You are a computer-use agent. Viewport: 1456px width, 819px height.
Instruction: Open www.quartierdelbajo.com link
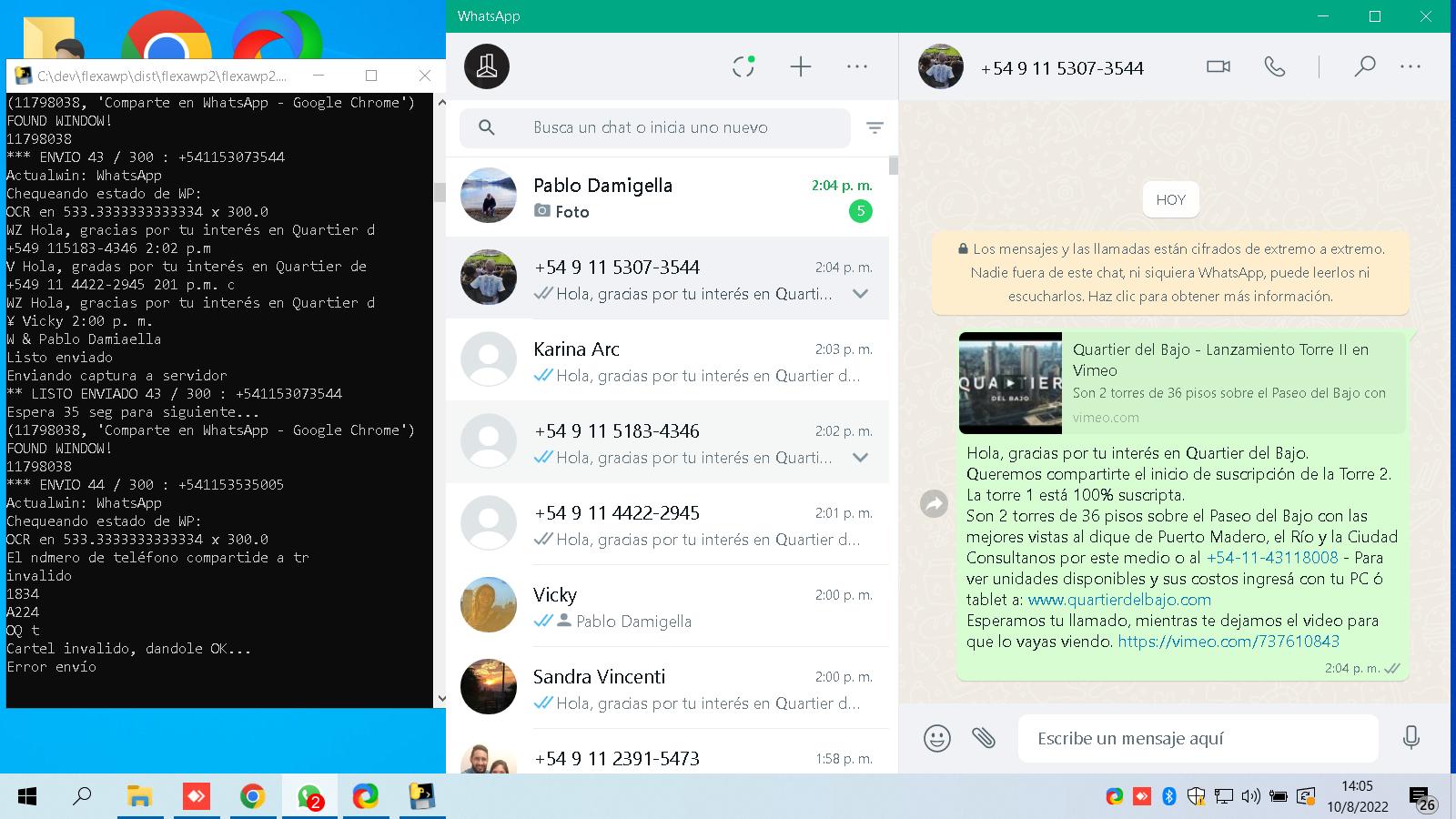[x=1119, y=600]
